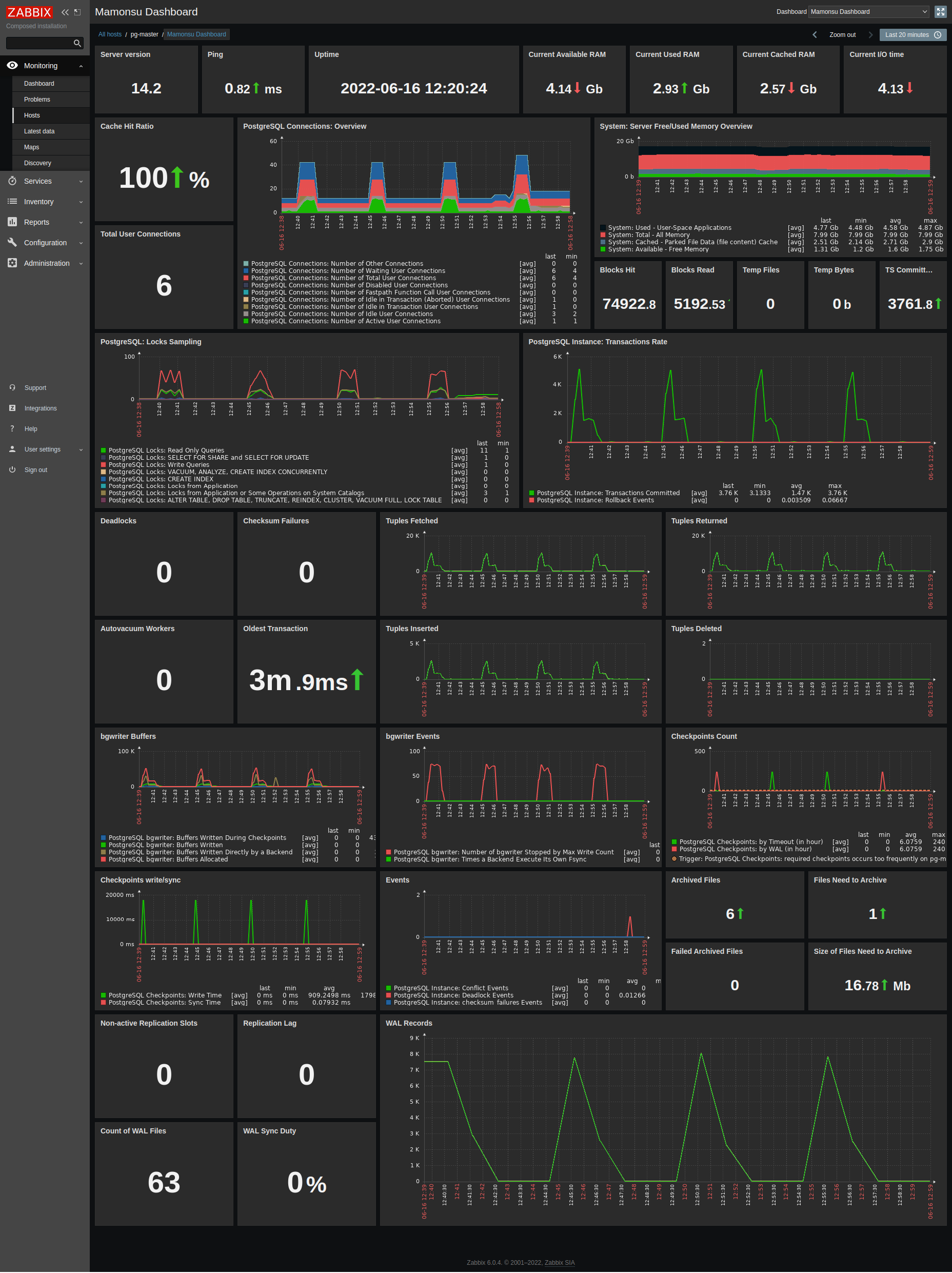
Task: Expand the Administration menu
Action: coord(81,264)
